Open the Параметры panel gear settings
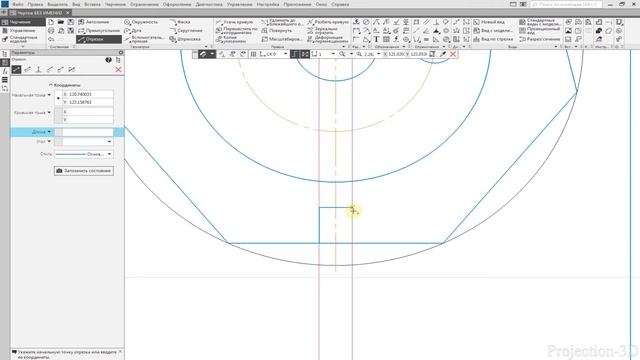640x360 pixels. (x=121, y=53)
